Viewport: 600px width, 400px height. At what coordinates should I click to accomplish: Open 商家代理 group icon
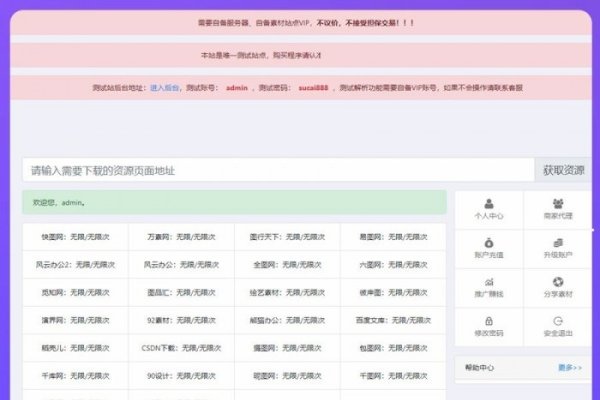coord(558,204)
